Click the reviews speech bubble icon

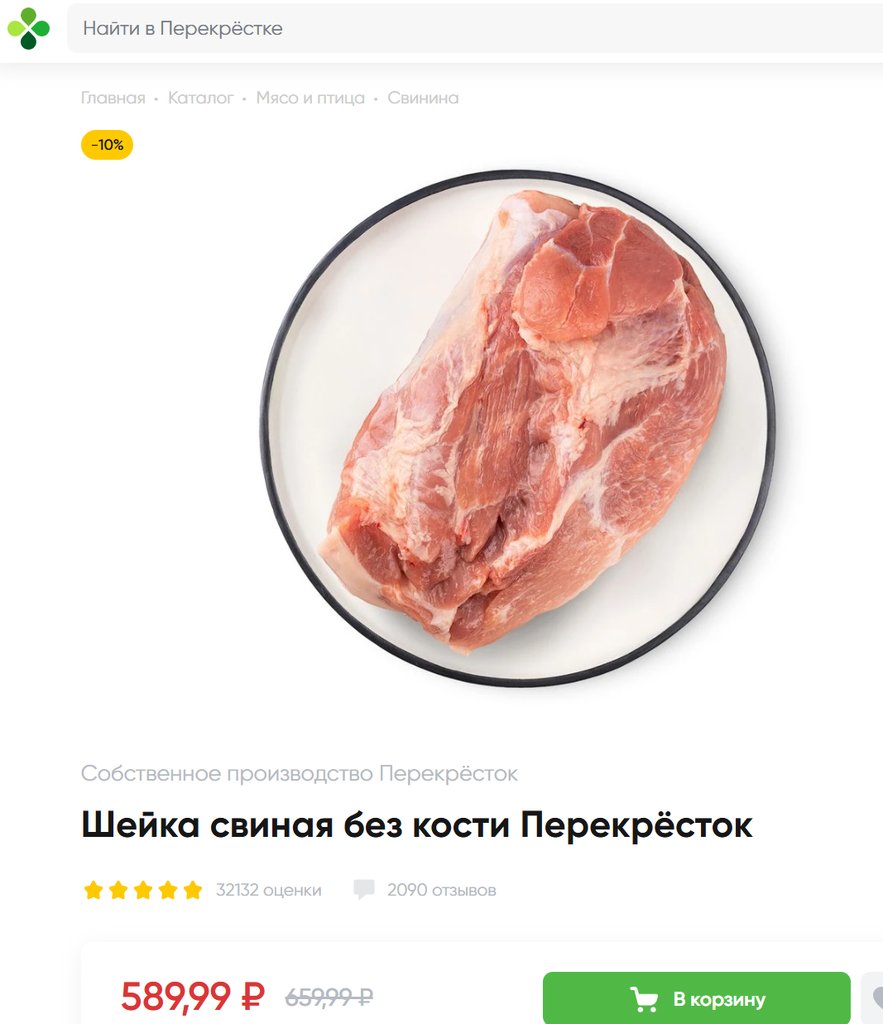coord(364,889)
